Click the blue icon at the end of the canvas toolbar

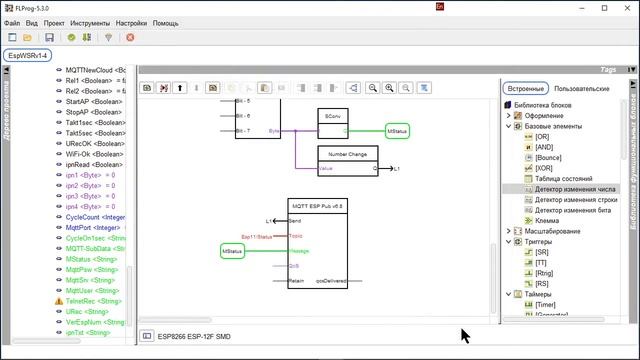pos(424,88)
